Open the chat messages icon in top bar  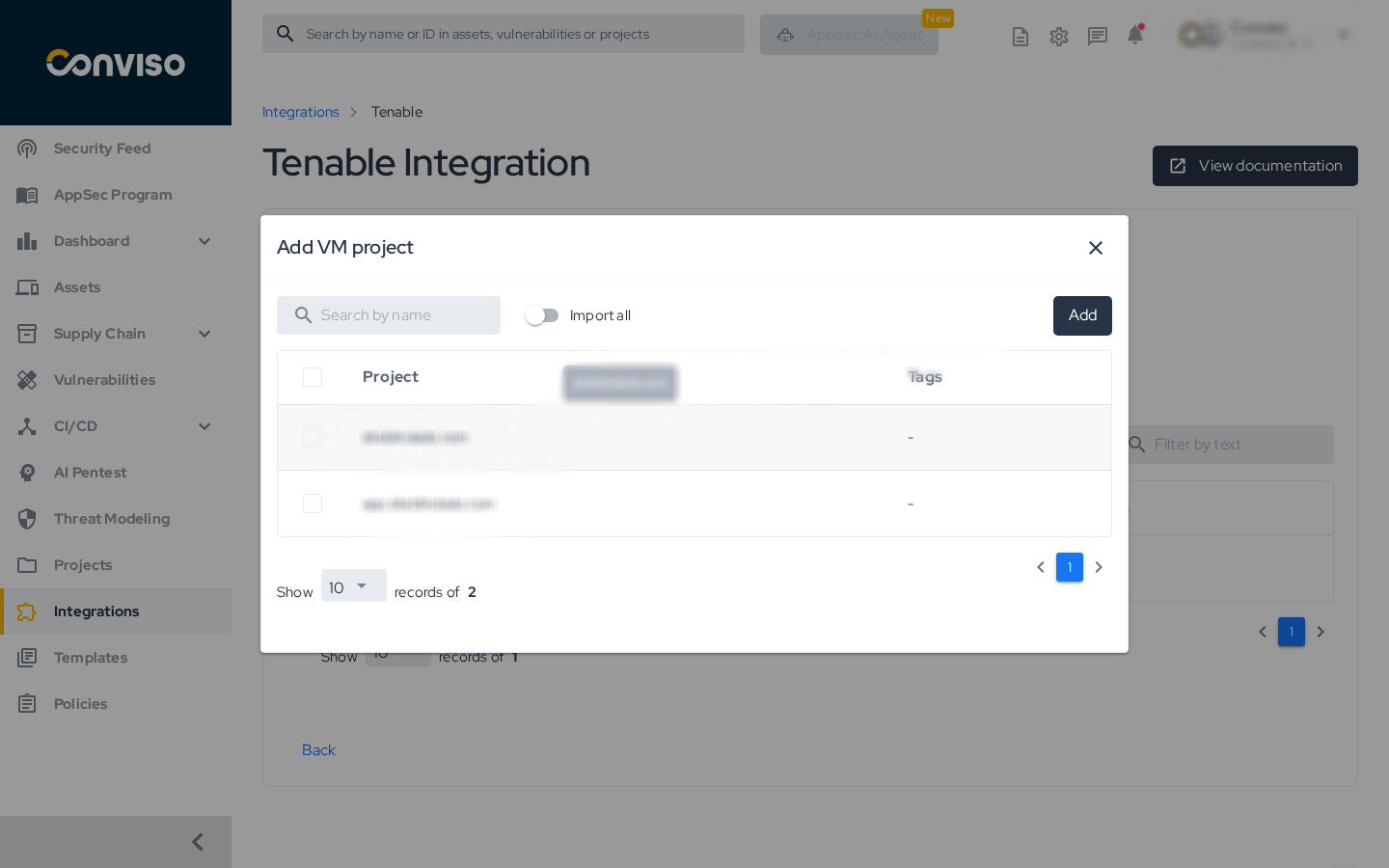[1098, 37]
